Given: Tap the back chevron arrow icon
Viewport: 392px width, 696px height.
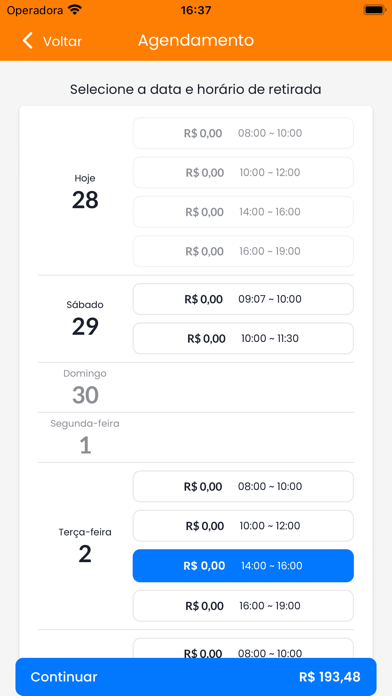Looking at the screenshot, I should (x=28, y=40).
